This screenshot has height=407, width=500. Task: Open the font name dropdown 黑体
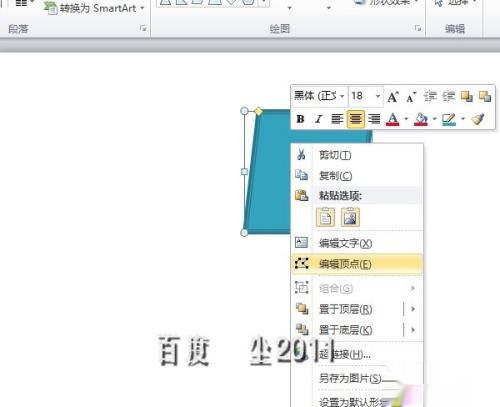(x=319, y=96)
